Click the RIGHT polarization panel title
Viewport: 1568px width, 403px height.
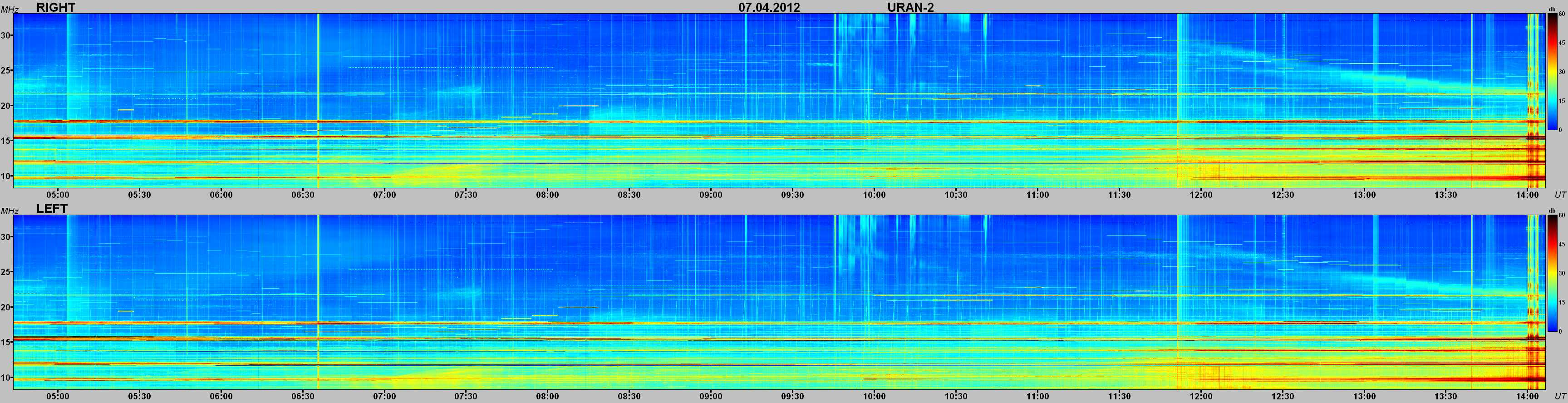[56, 7]
